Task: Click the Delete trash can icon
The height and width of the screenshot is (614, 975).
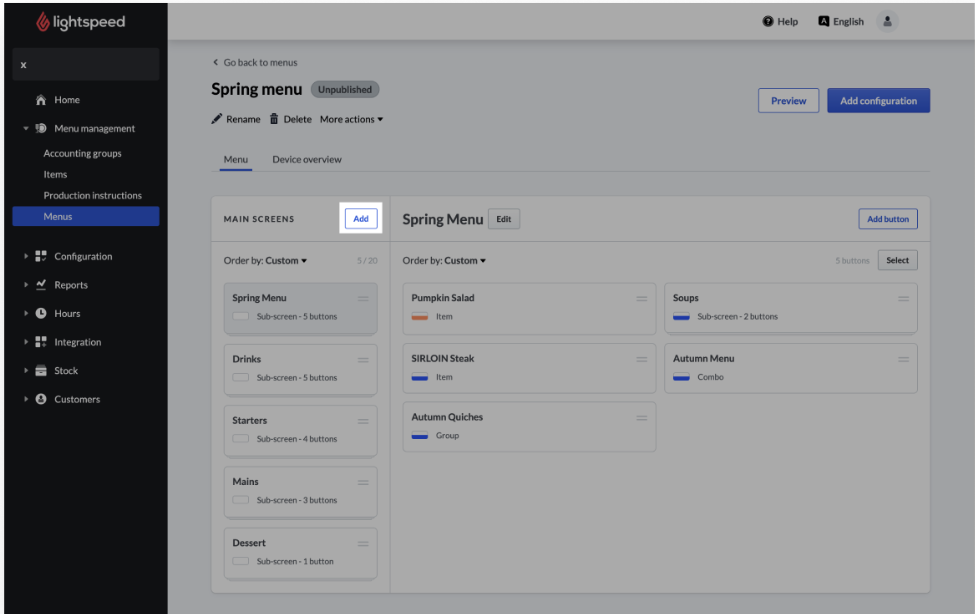Action: point(273,120)
